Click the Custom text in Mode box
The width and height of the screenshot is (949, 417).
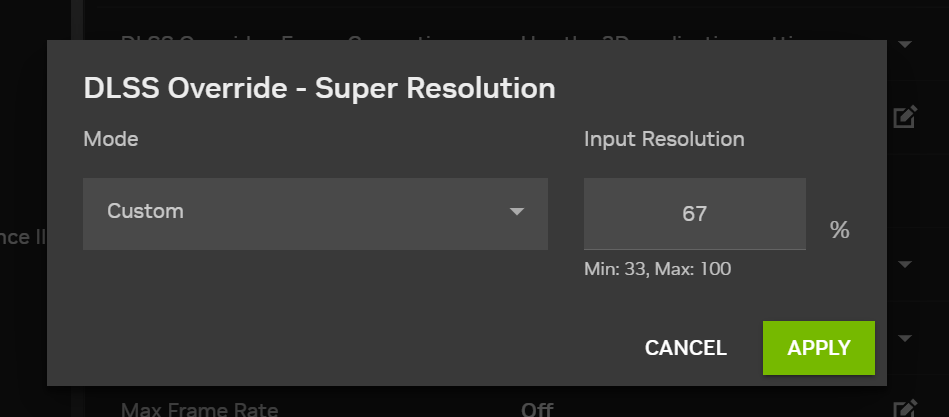(x=145, y=212)
